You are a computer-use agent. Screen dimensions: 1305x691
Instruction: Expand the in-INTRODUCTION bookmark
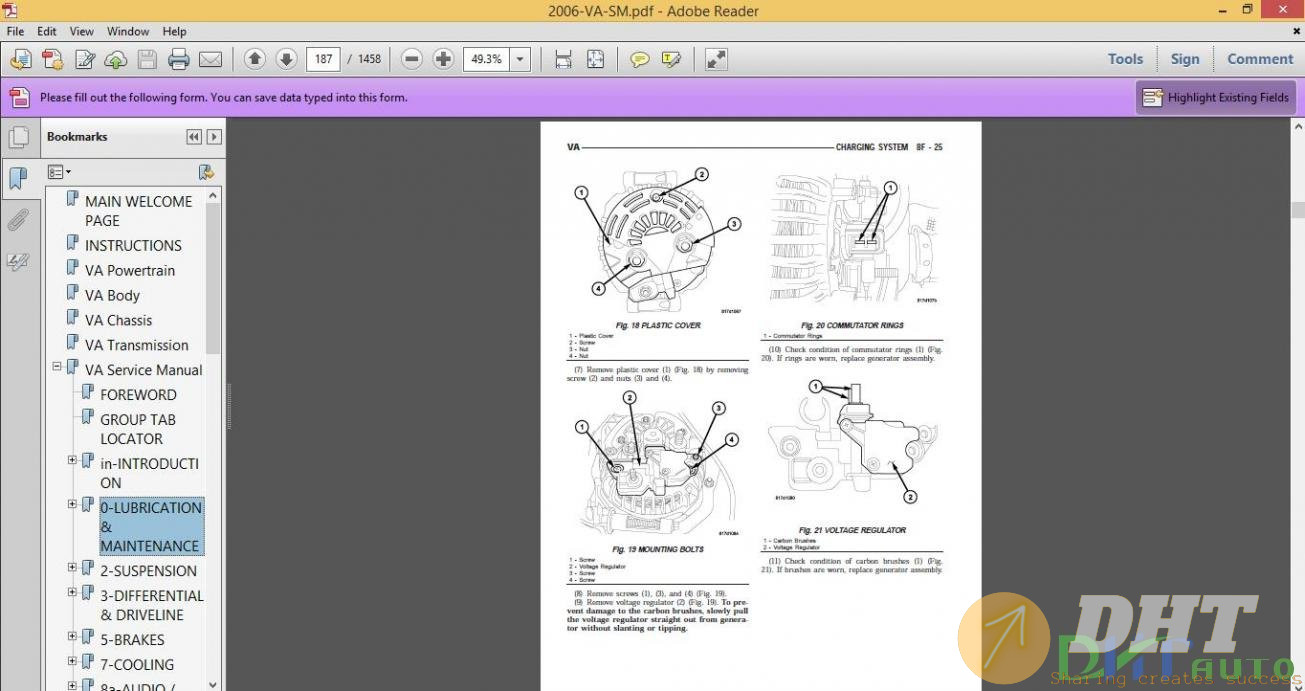72,460
